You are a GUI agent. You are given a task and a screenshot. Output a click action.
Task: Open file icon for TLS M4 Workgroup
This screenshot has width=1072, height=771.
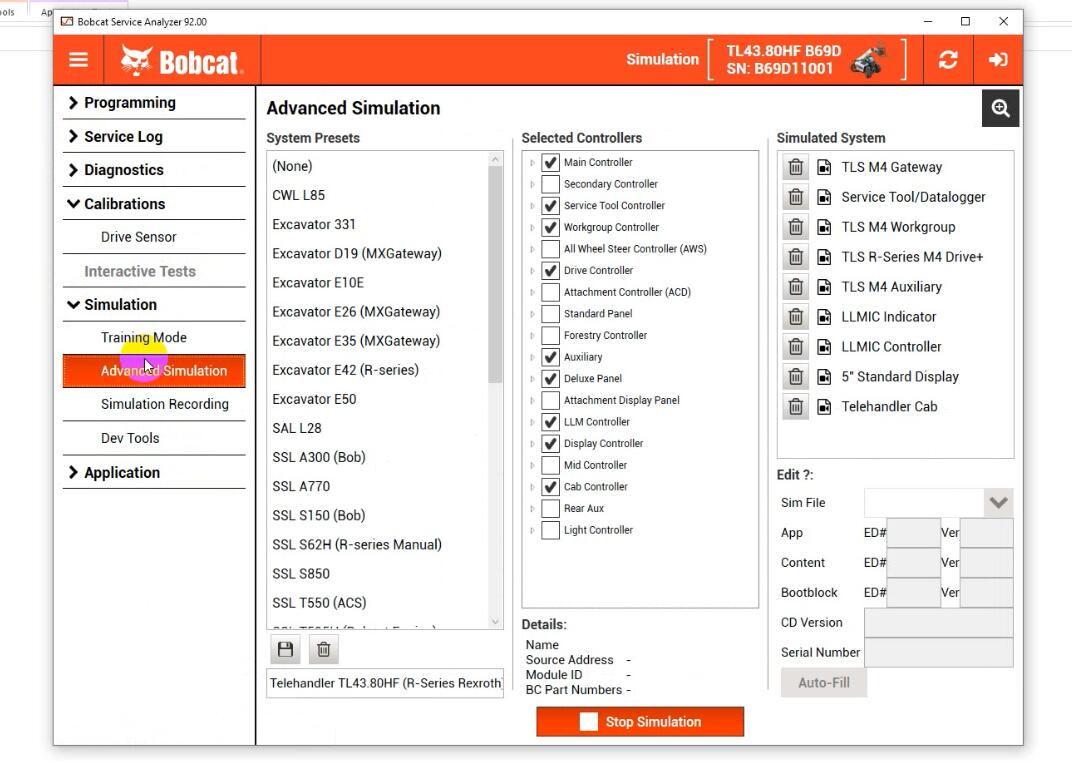[x=825, y=227]
